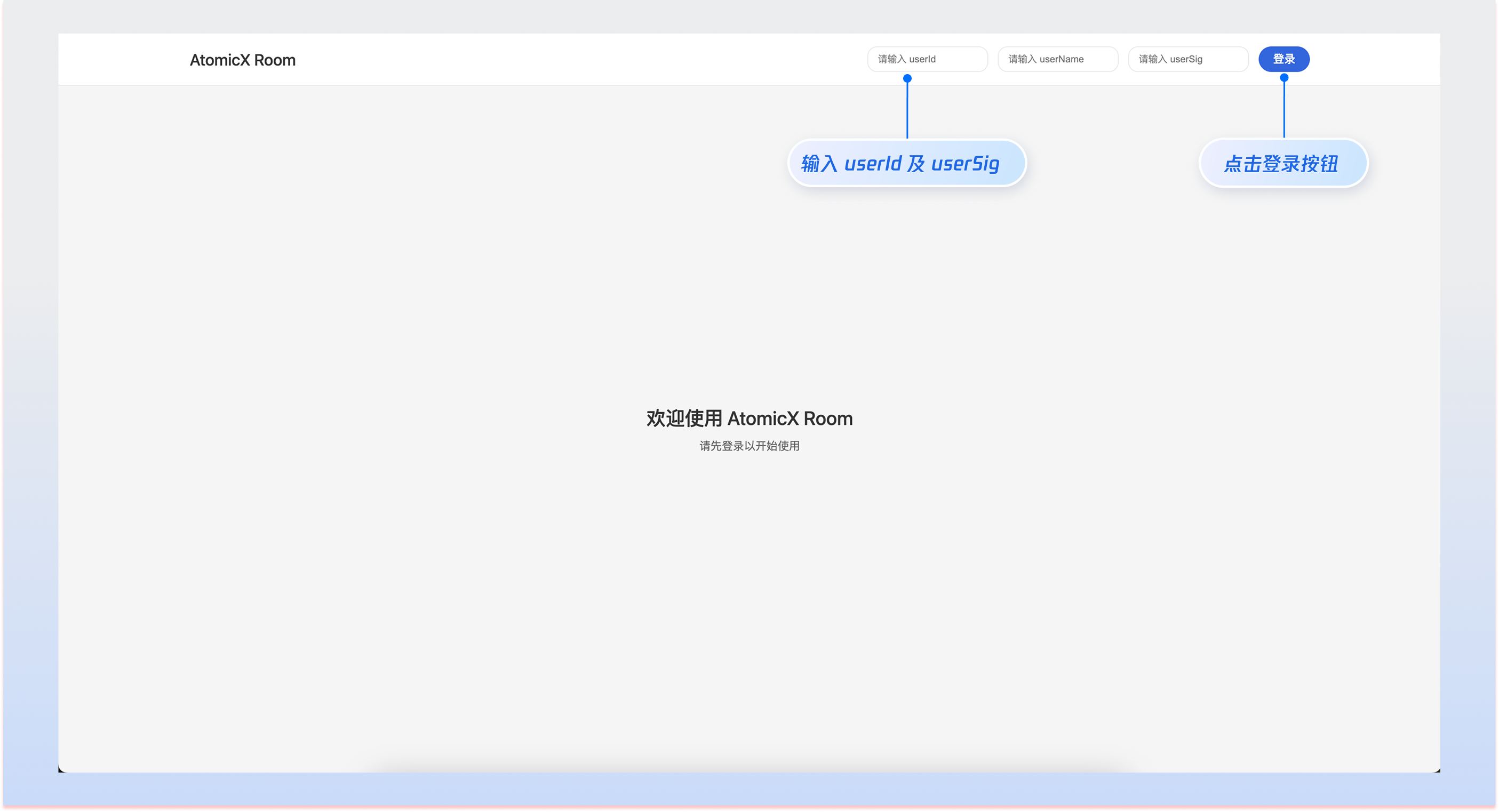Click the AtomicX Room header title
This screenshot has height=812, width=1499.
point(243,60)
